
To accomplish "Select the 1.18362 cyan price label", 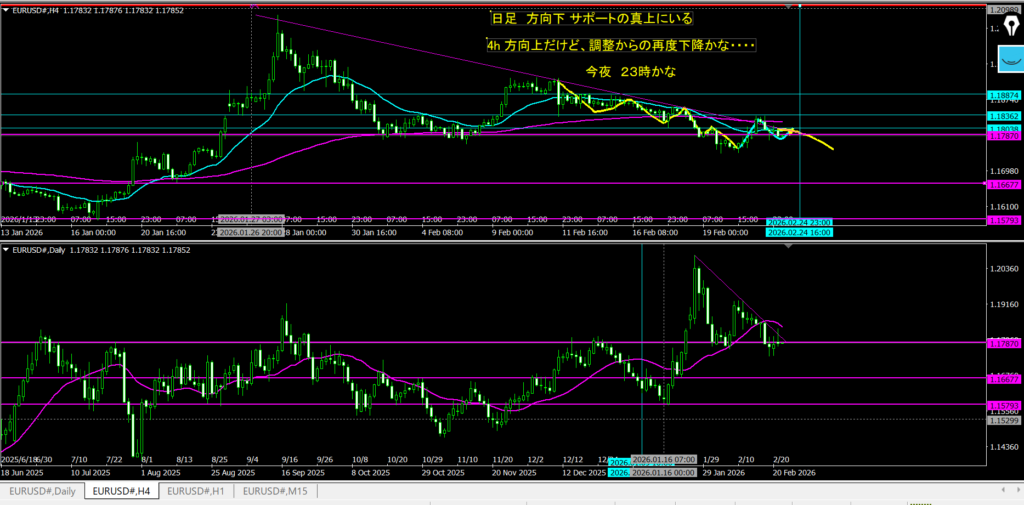I will click(x=1004, y=117).
